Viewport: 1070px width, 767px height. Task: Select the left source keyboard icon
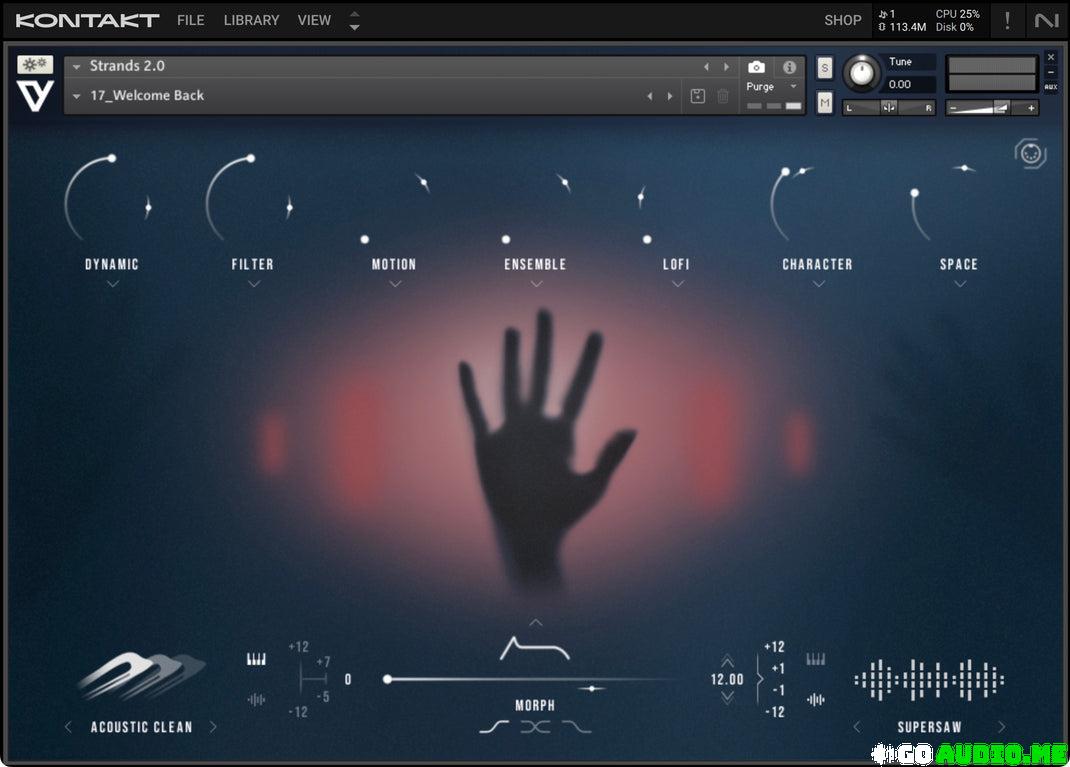point(256,659)
